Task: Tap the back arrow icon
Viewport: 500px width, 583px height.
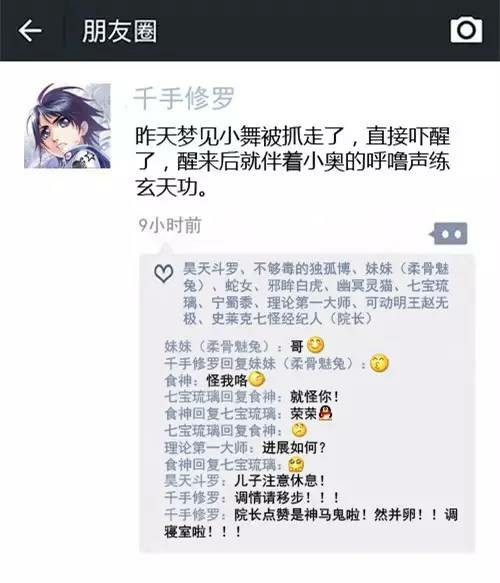Action: tap(30, 30)
